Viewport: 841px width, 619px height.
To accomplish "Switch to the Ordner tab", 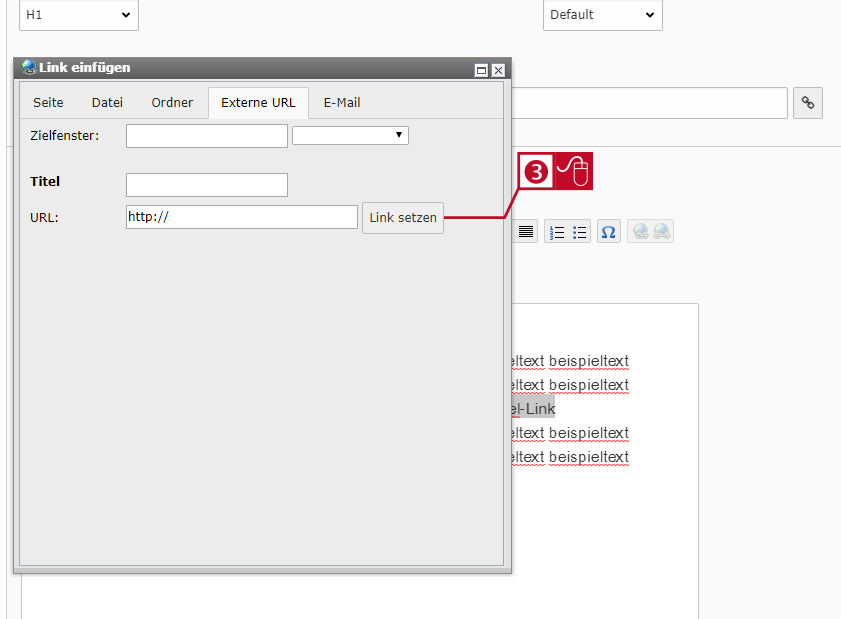I will 172,102.
